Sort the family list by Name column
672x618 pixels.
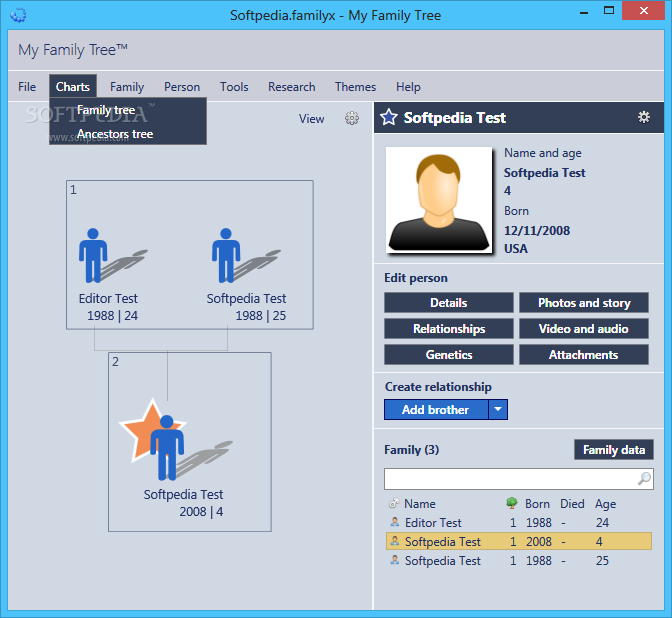click(x=420, y=504)
